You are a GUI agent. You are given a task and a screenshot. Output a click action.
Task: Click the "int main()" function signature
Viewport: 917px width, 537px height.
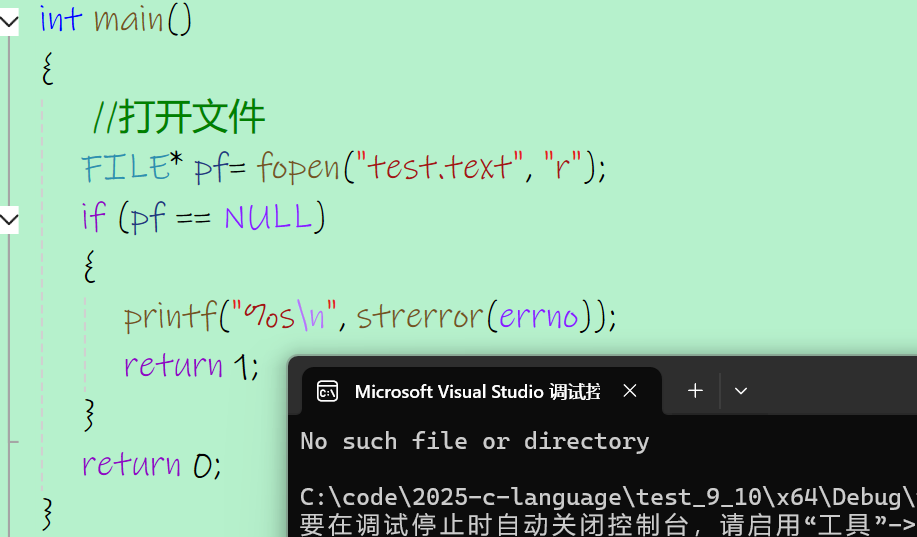[x=116, y=19]
